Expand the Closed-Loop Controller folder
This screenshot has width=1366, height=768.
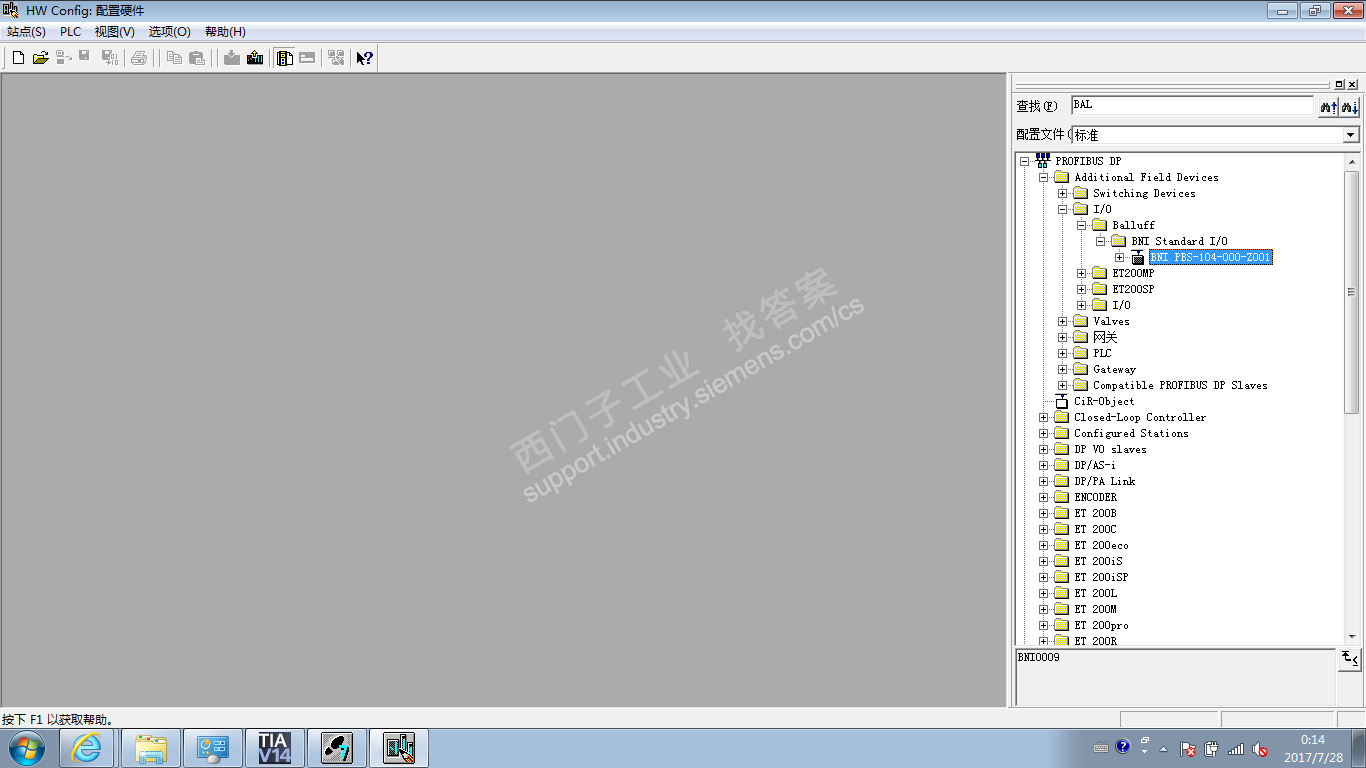[x=1043, y=417]
